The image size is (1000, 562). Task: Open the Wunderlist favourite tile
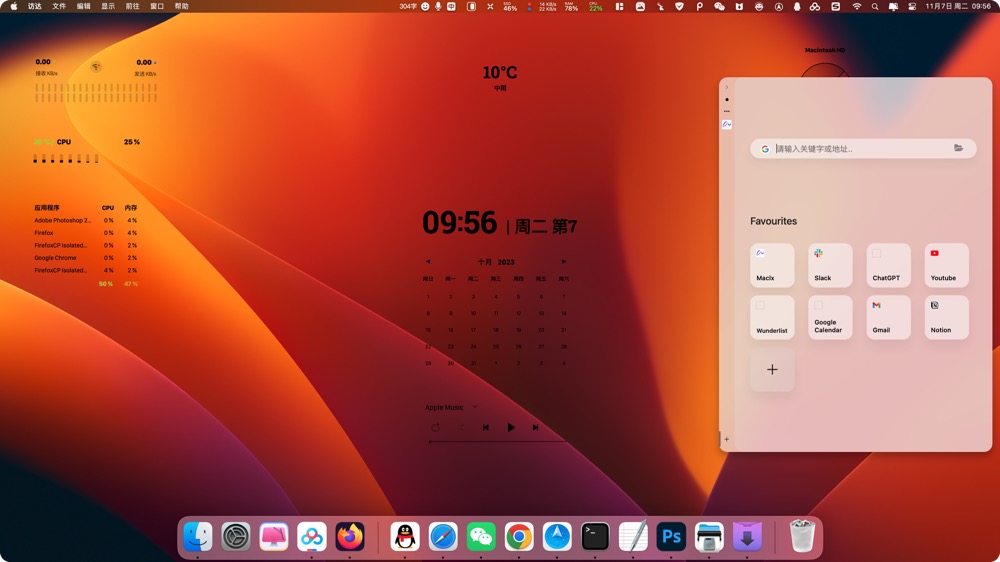pos(772,318)
